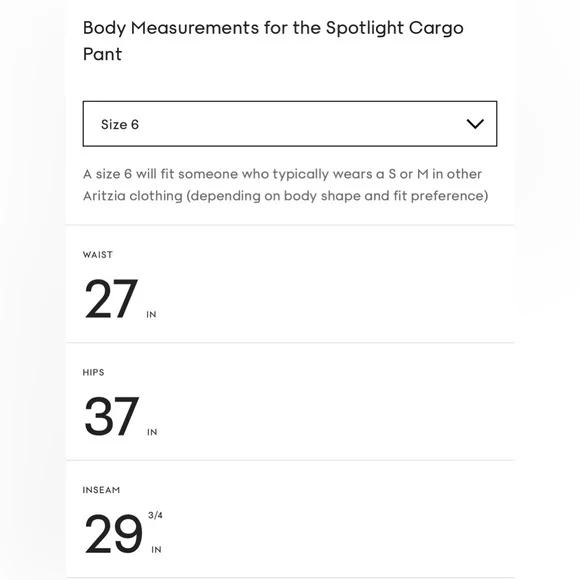
Task: Click the inseam value 29
Action: pyautogui.click(x=113, y=534)
